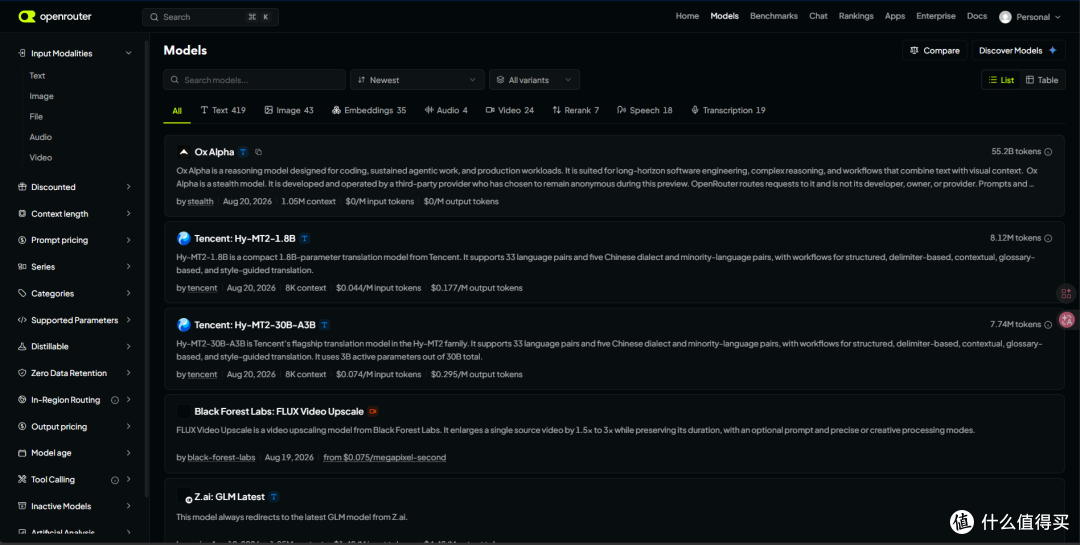Click the video badge beside FLUX Video Upscale
1080x545 pixels.
373,411
